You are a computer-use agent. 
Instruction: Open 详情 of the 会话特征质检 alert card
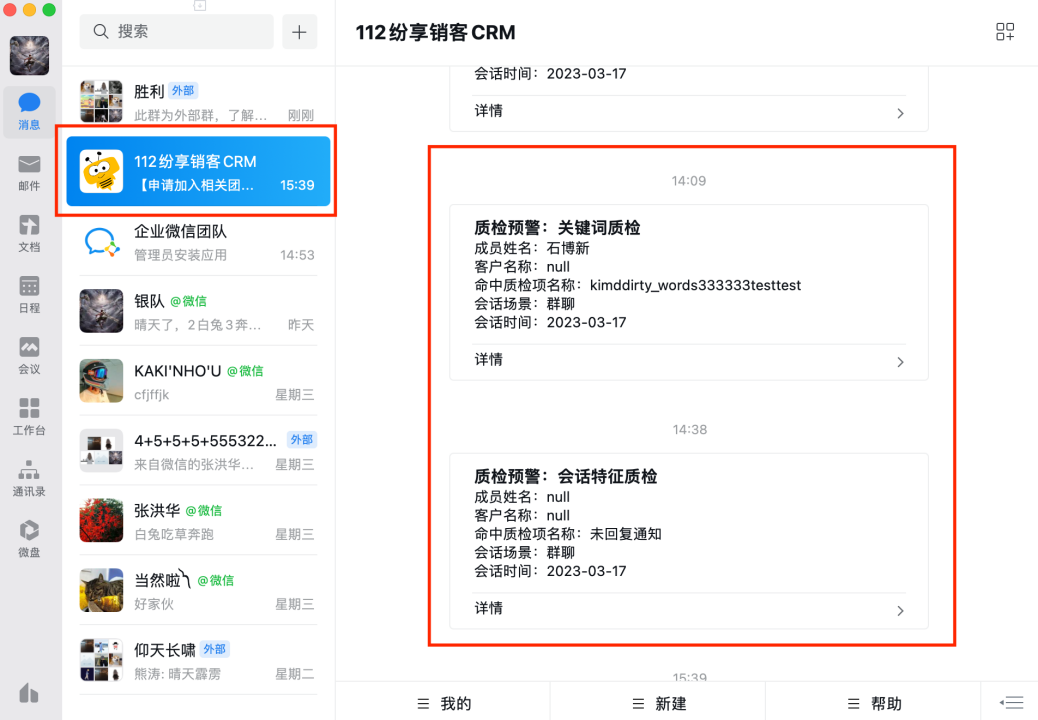[x=688, y=609]
